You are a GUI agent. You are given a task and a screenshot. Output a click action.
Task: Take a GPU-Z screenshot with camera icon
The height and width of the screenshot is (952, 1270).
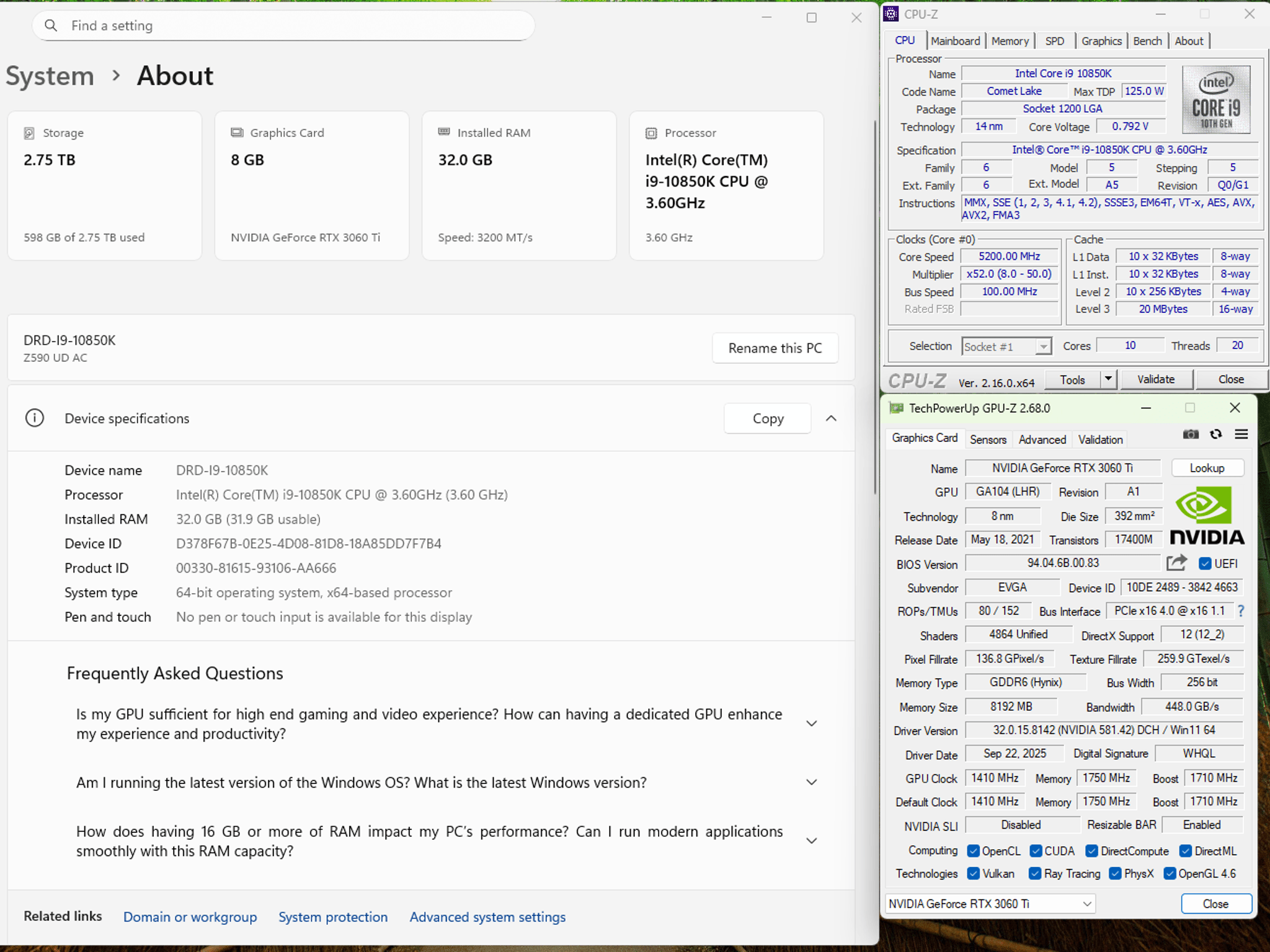[1191, 434]
